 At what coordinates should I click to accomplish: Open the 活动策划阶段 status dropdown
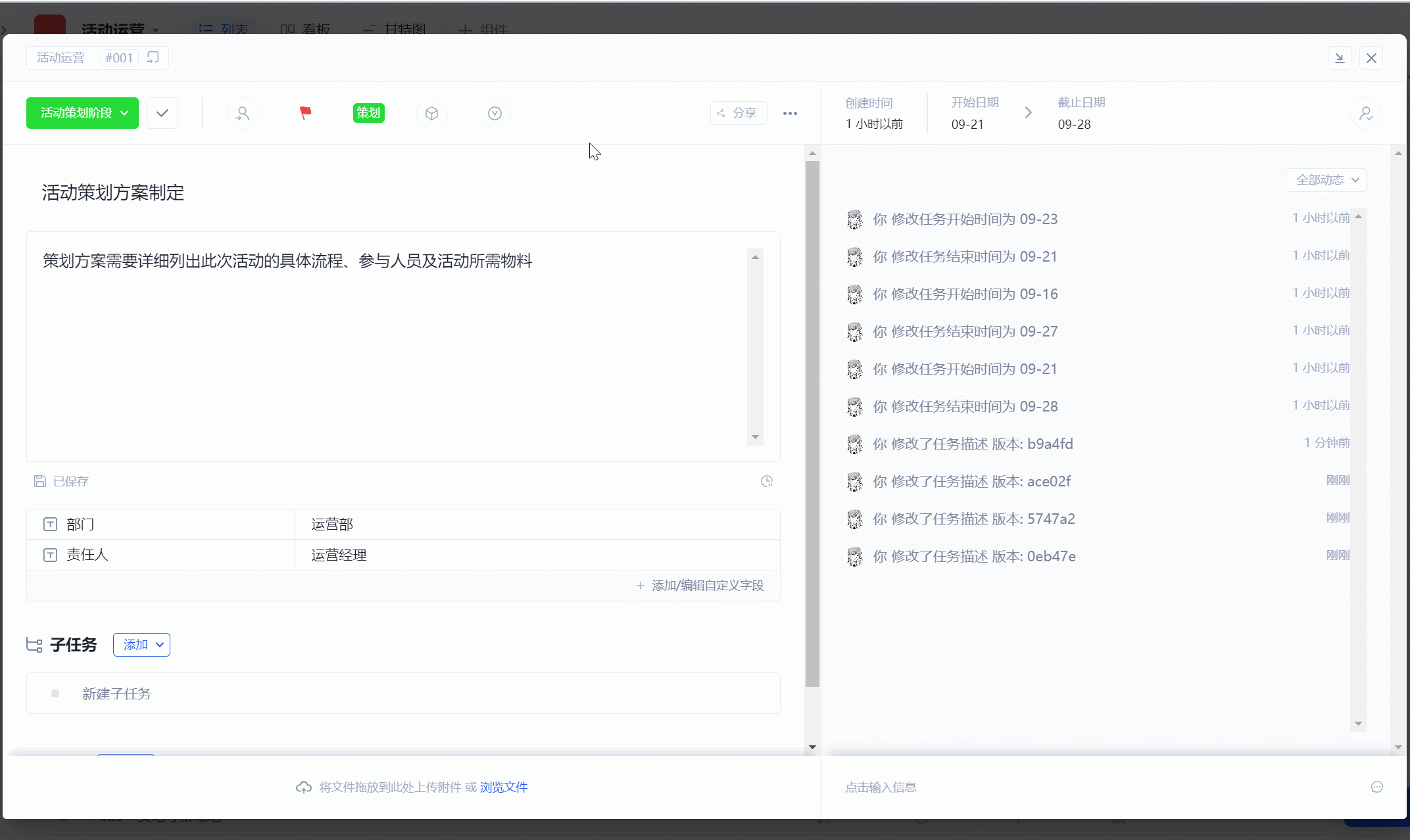82,113
